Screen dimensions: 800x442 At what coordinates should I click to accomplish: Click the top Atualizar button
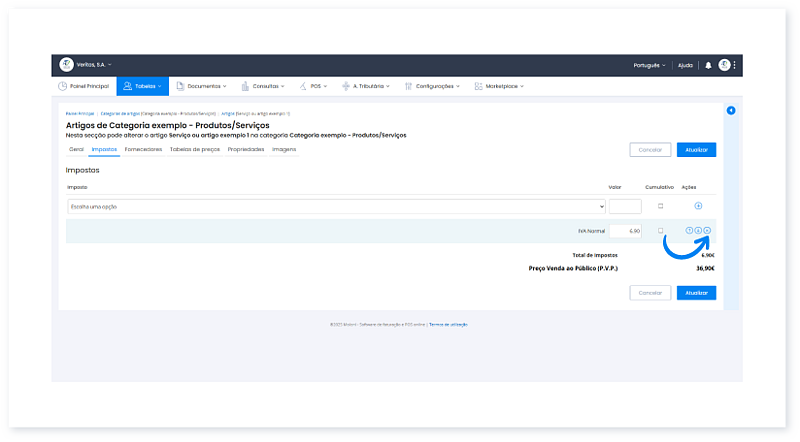[696, 150]
